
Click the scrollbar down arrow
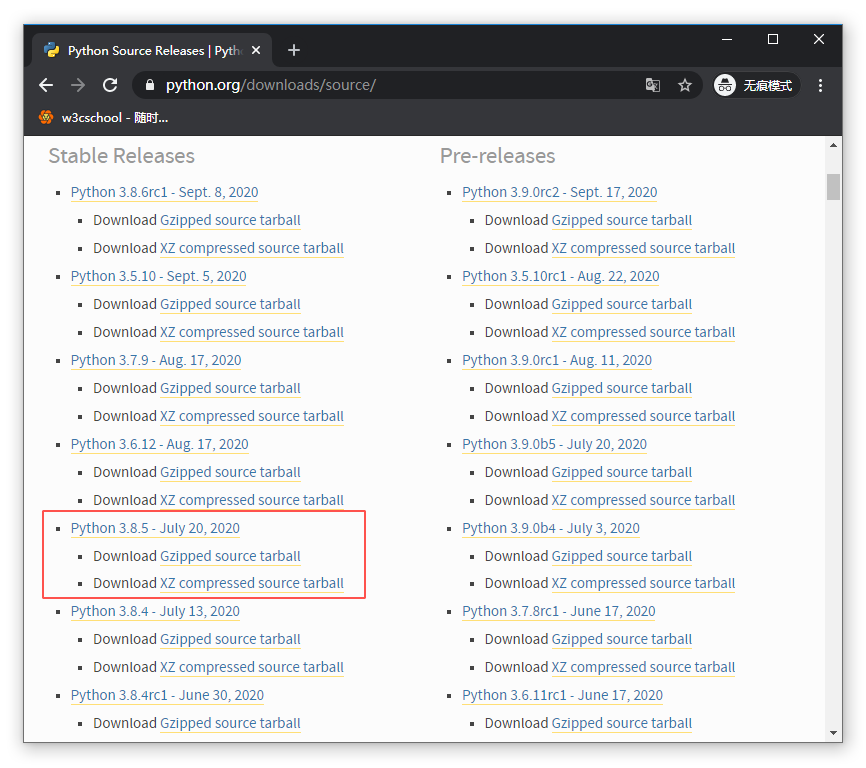pyautogui.click(x=833, y=733)
